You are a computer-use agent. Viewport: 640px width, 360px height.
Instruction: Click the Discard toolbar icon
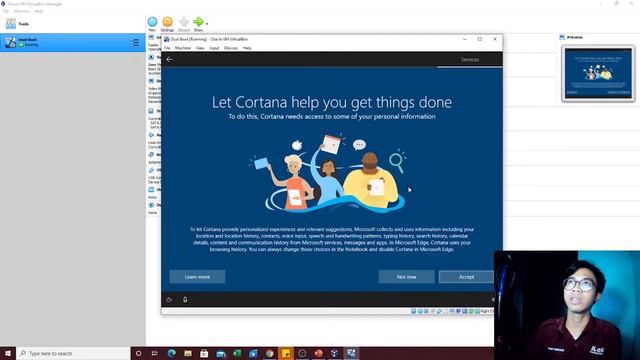pyautogui.click(x=184, y=22)
